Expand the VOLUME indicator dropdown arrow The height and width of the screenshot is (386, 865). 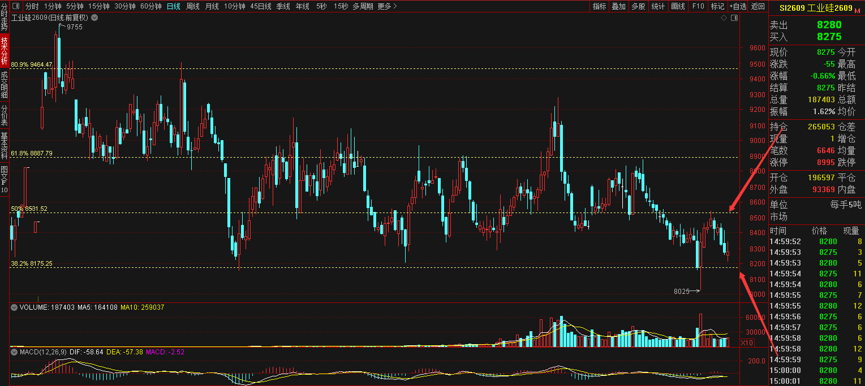point(13,307)
